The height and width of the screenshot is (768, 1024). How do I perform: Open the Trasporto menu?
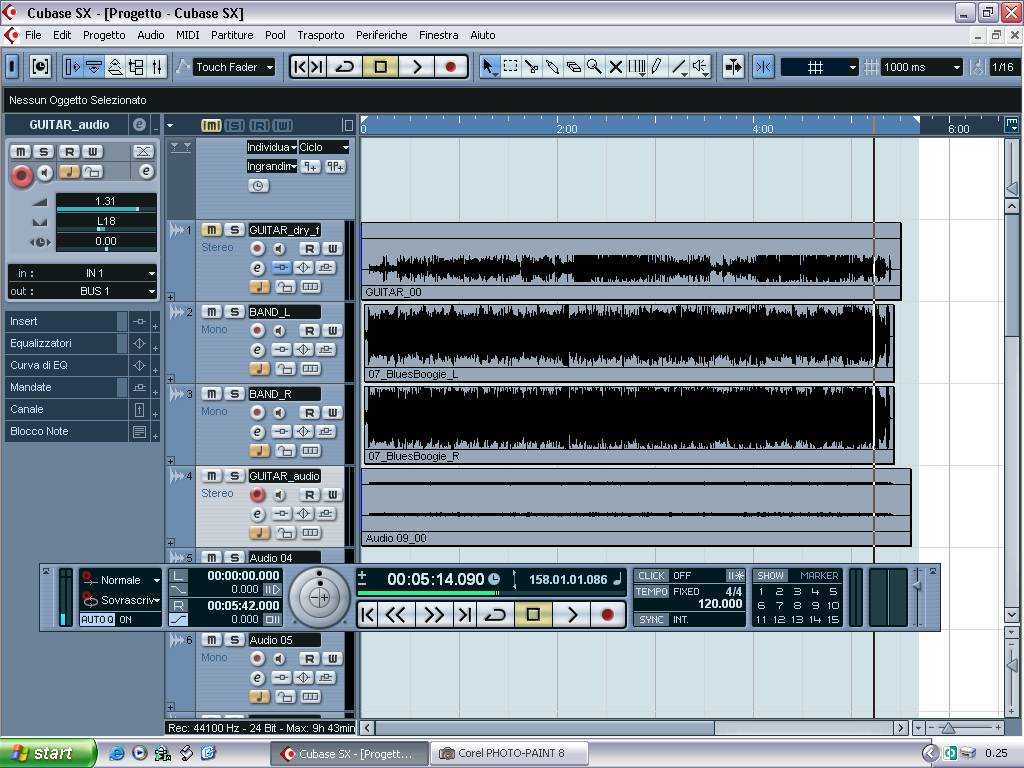pos(320,35)
